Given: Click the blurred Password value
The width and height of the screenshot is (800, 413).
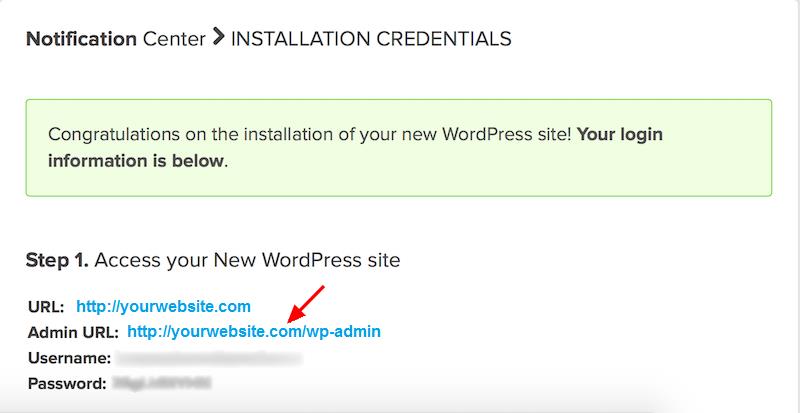Looking at the screenshot, I should pyautogui.click(x=162, y=383).
